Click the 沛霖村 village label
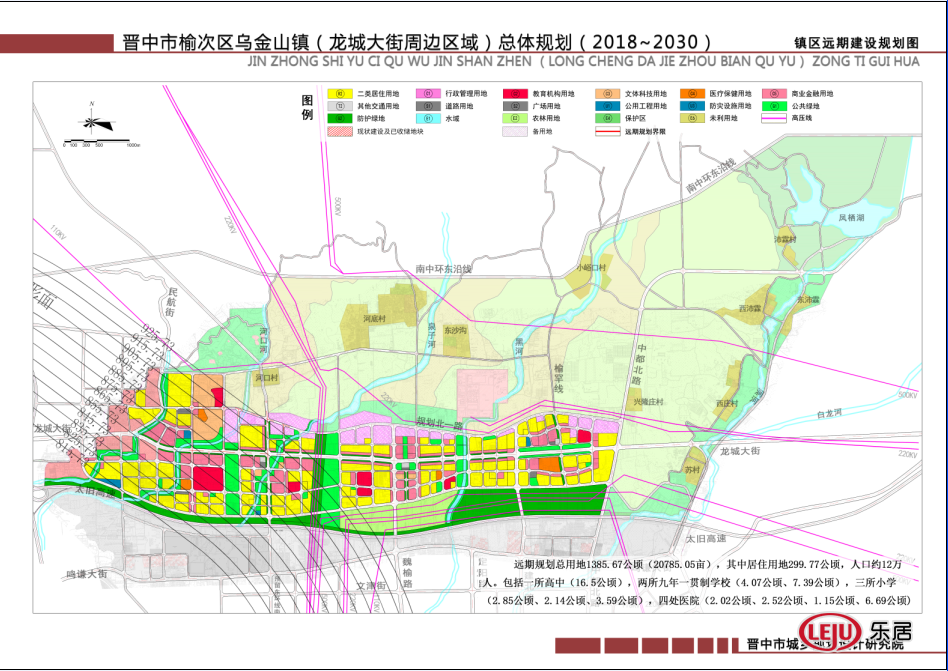Image resolution: width=948 pixels, height=671 pixels. tap(785, 239)
